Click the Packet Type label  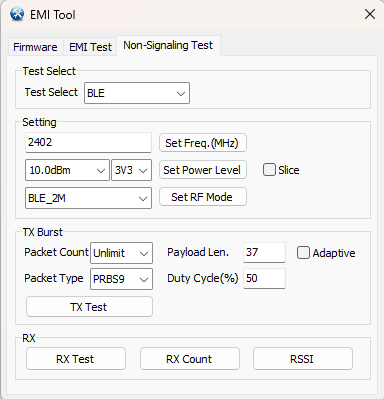(x=54, y=278)
